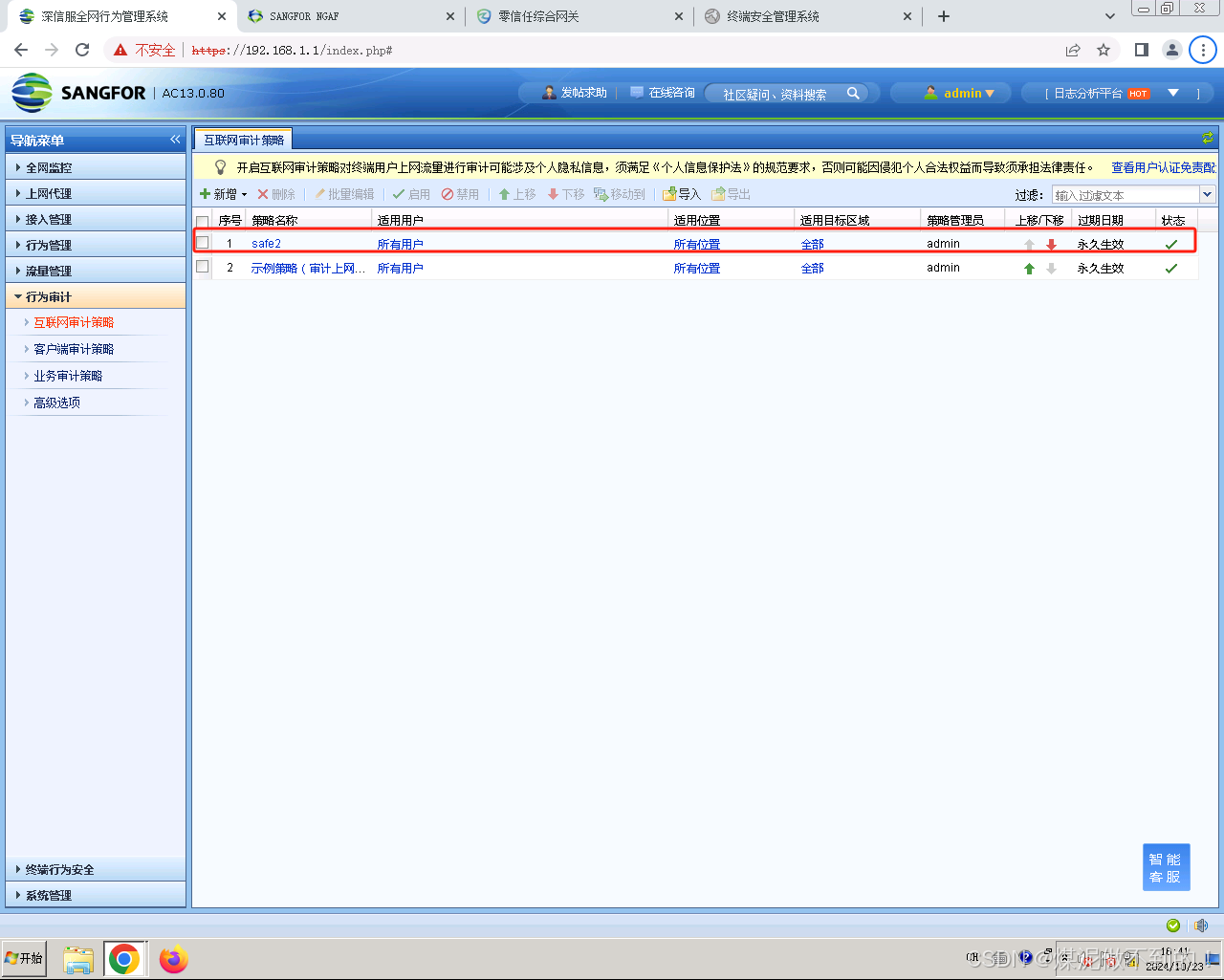The height and width of the screenshot is (980, 1224).
Task: Select 互联网审计策略 in sidebar
Action: click(x=74, y=322)
